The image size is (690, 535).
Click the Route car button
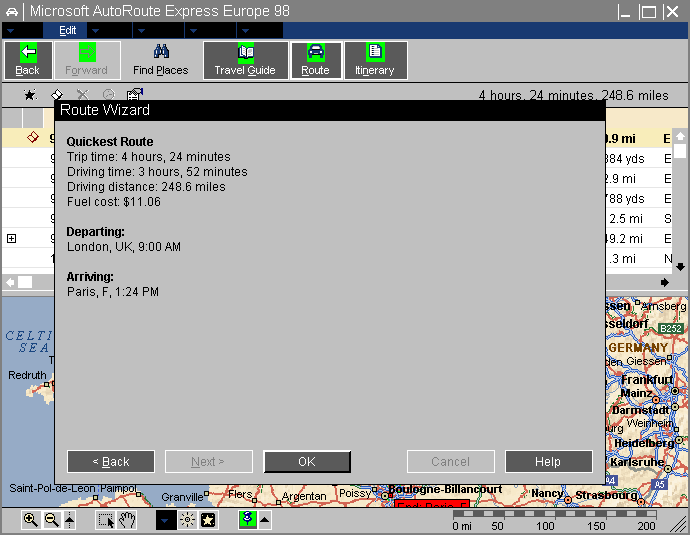pos(316,60)
